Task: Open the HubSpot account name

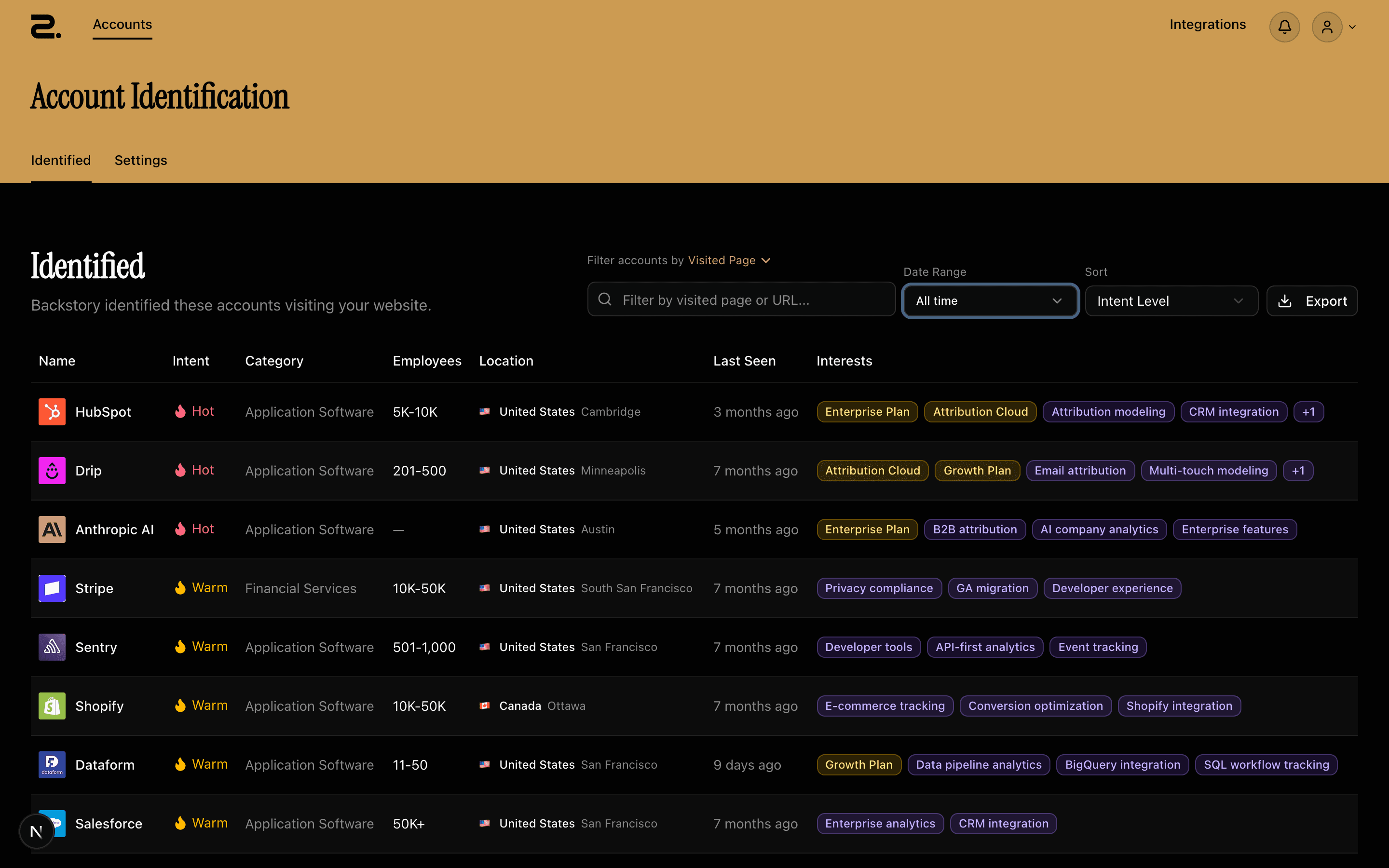Action: (103, 412)
